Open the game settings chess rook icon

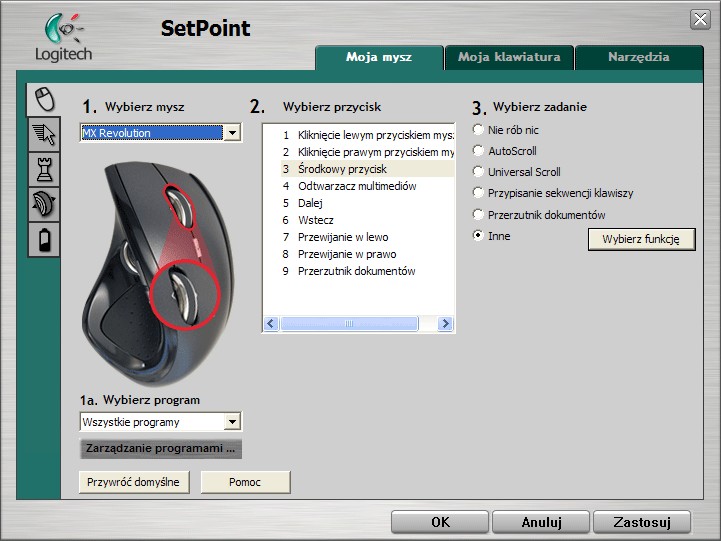coord(44,168)
